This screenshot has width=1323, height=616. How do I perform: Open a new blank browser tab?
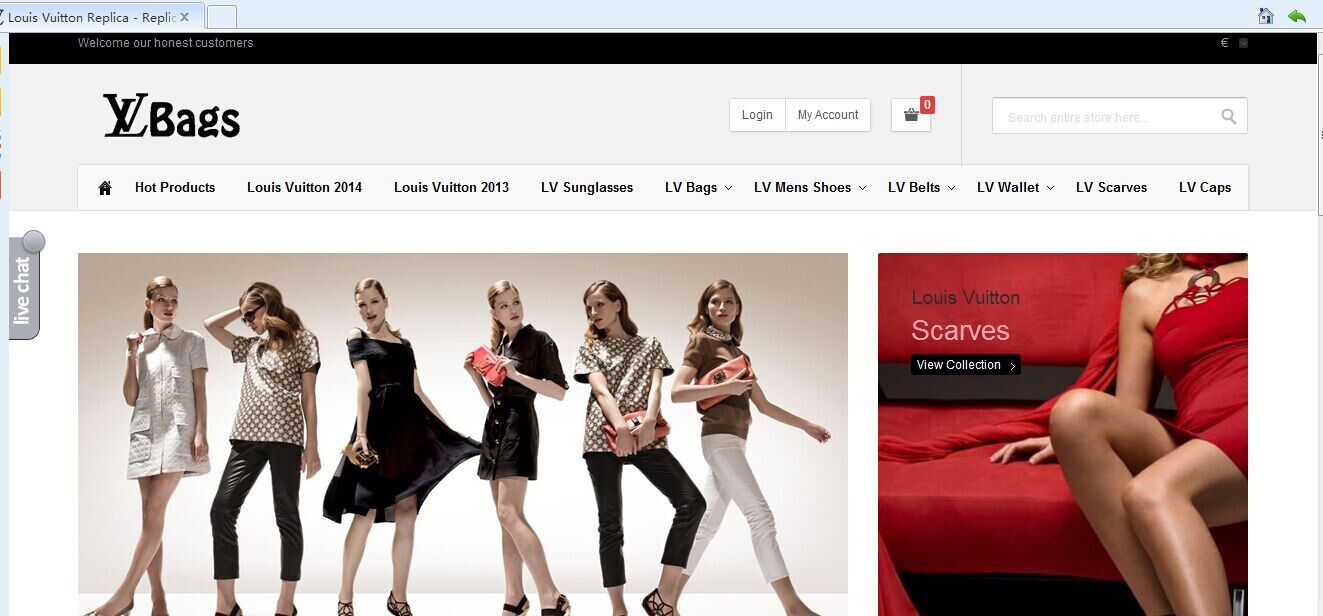pos(222,17)
